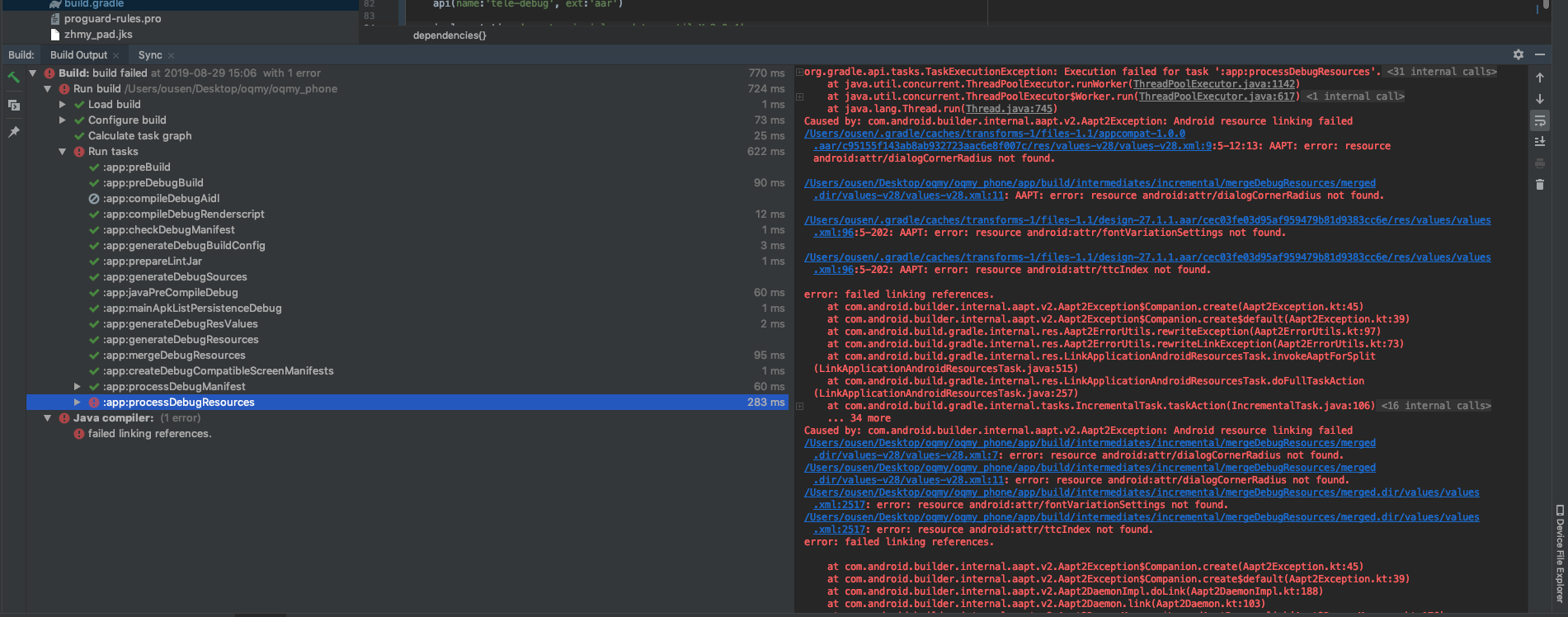Select the Calculate task graph row
Viewport: 1568px width, 617px height.
pos(406,136)
